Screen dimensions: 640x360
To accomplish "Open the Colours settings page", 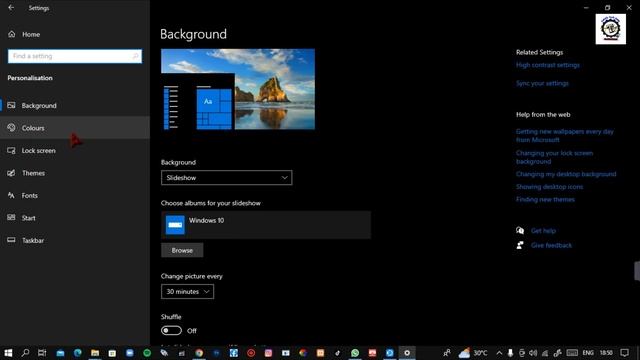I will point(75,128).
